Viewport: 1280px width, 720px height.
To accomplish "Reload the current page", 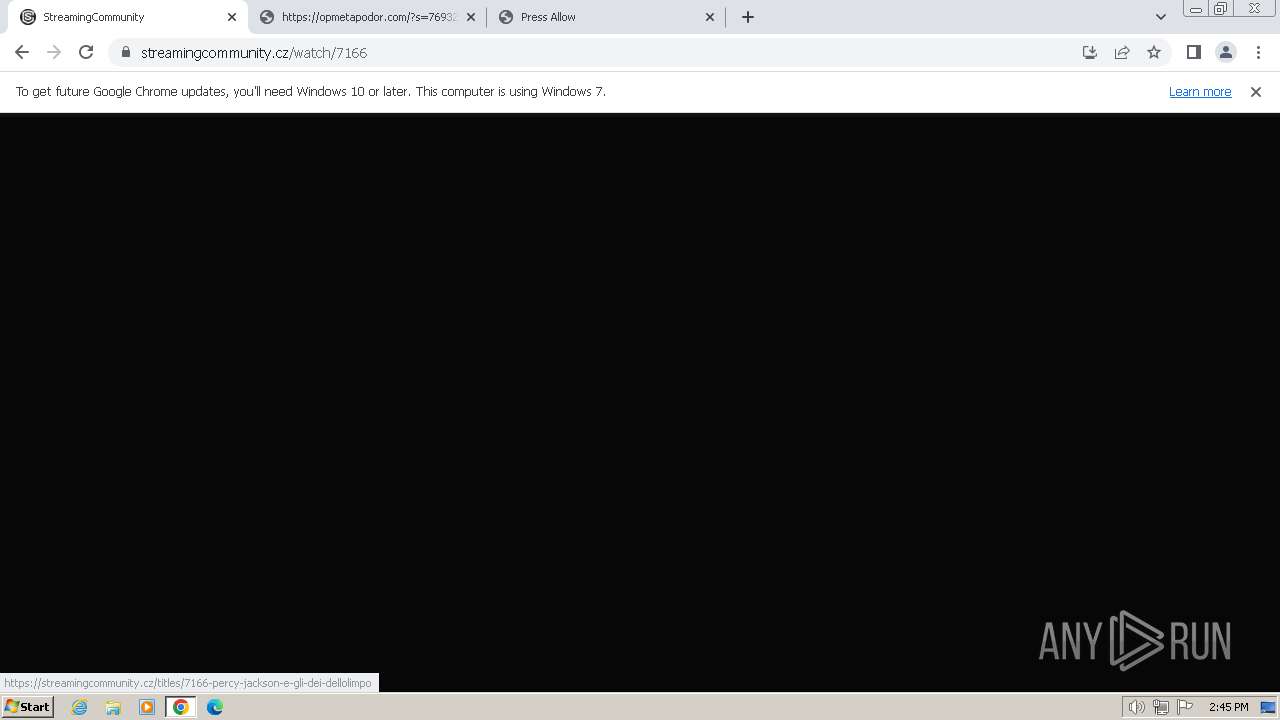I will pyautogui.click(x=86, y=52).
